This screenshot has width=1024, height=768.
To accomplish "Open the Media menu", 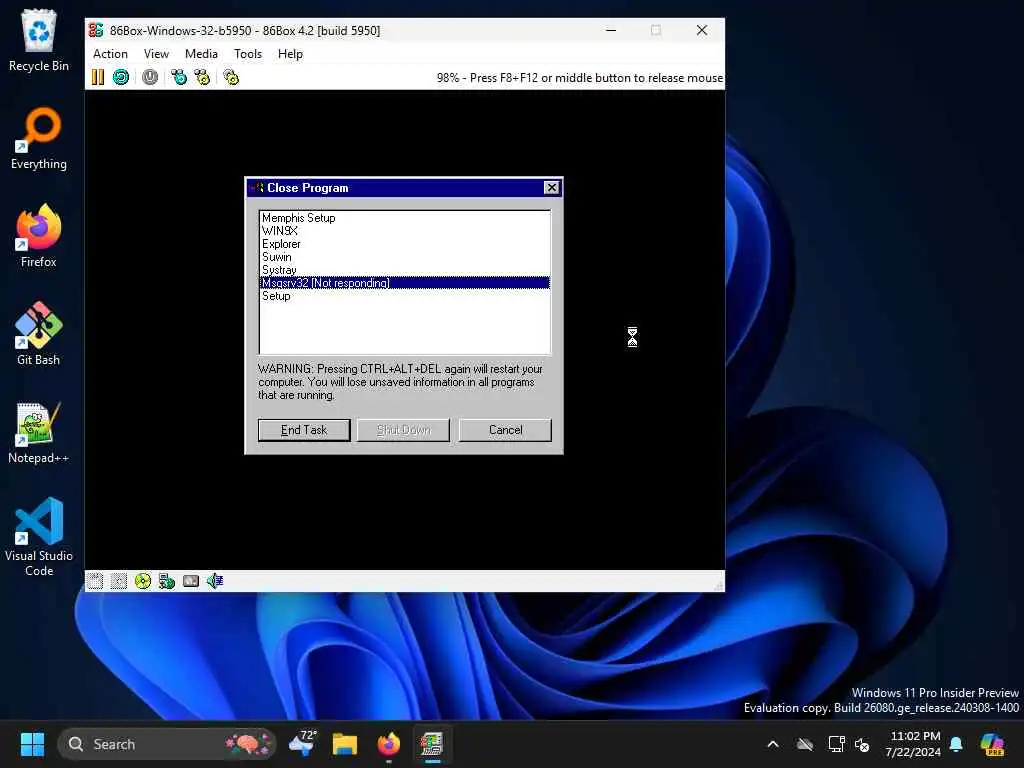I will click(x=201, y=54).
